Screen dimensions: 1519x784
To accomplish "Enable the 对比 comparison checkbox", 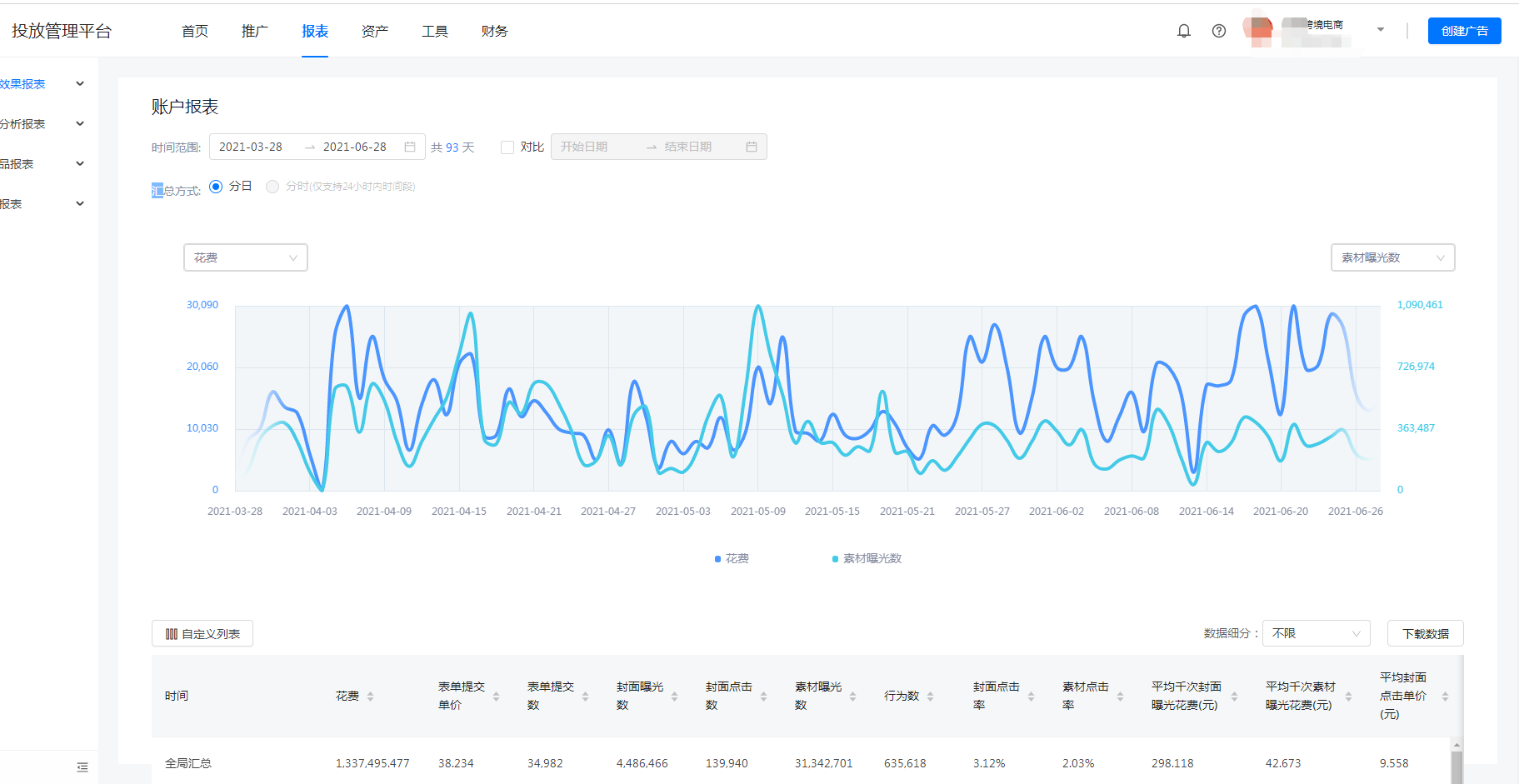I will (x=507, y=147).
